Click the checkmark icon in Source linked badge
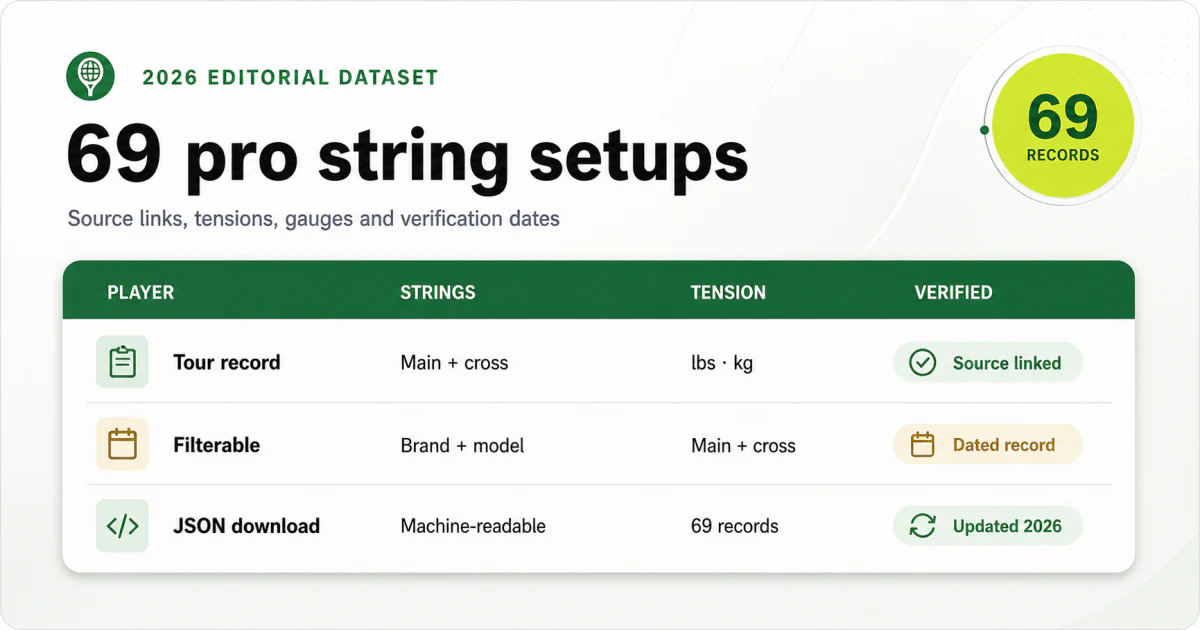Viewport: 1200px width, 630px height. [x=923, y=363]
